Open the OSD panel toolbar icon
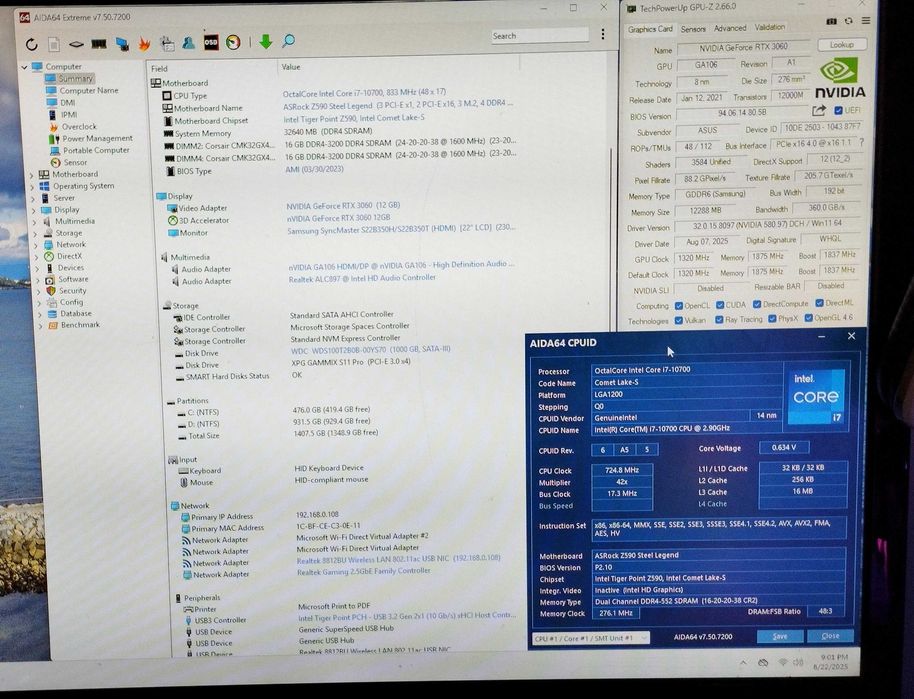Viewport: 914px width, 699px height. [x=211, y=42]
